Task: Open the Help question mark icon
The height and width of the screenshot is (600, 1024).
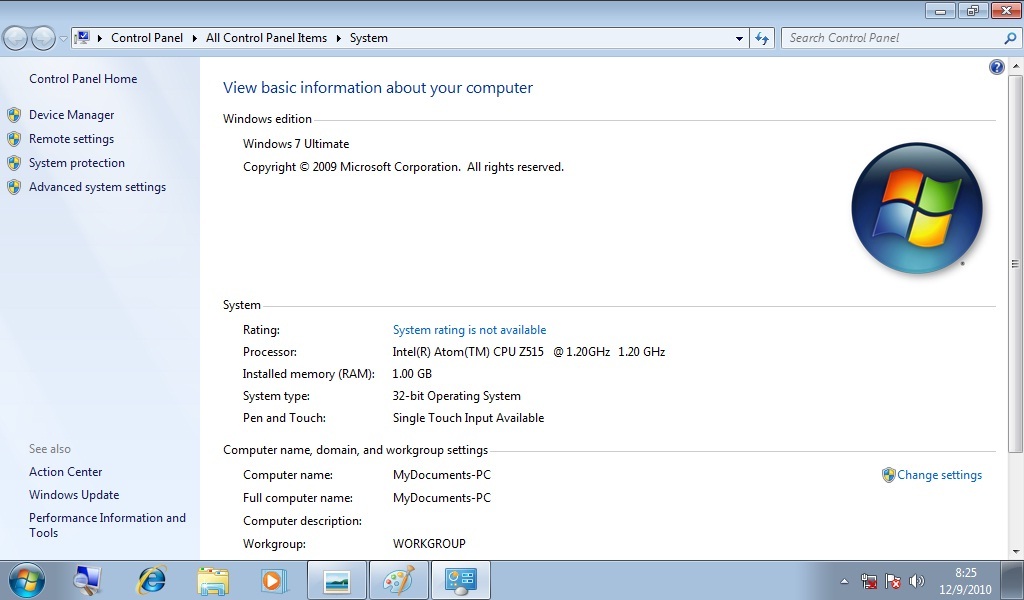Action: tap(996, 67)
